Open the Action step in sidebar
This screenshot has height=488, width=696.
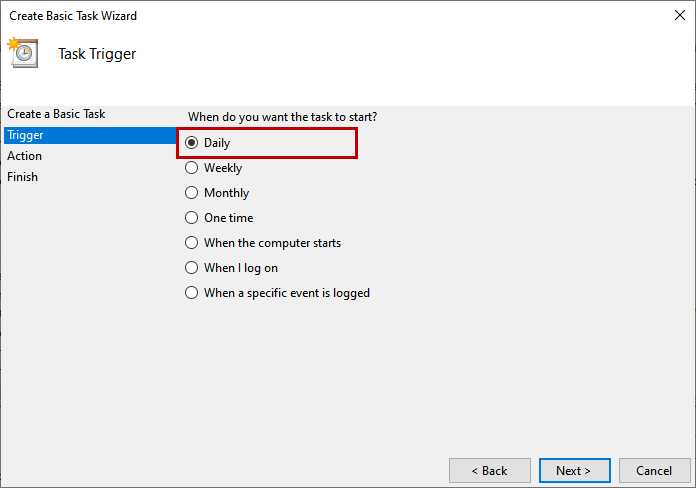(25, 156)
